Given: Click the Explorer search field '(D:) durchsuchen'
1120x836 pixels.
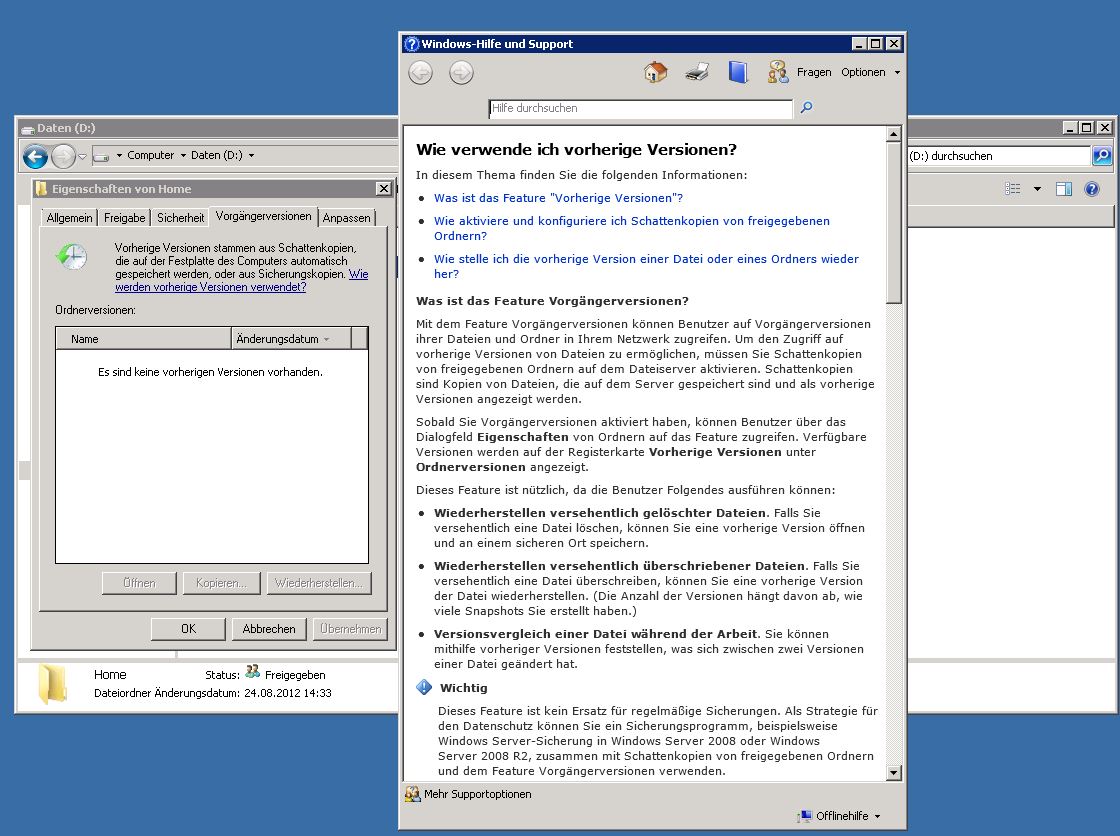Looking at the screenshot, I should click(999, 156).
